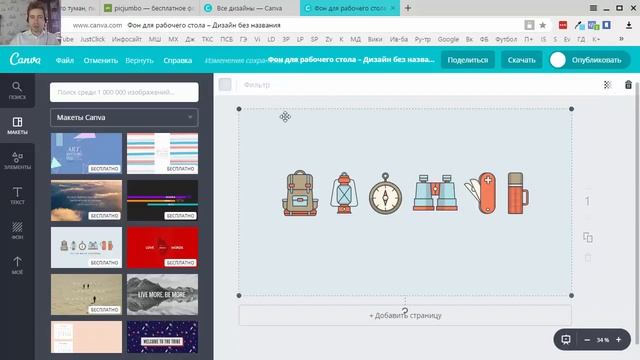Screen dimensions: 640x360
Task: Select the binoculars icon on canvas
Action: [x=435, y=193]
